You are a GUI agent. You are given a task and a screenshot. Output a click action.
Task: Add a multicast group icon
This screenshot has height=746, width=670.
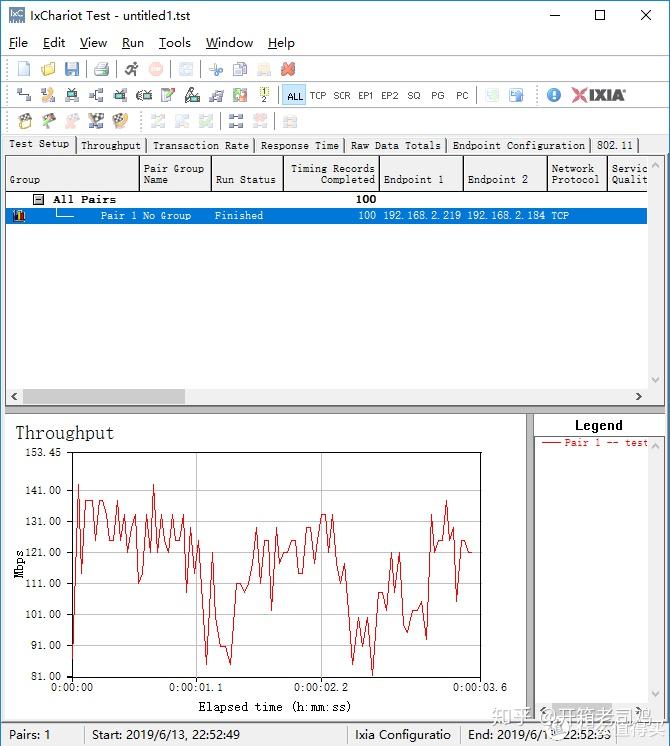pyautogui.click(x=96, y=95)
